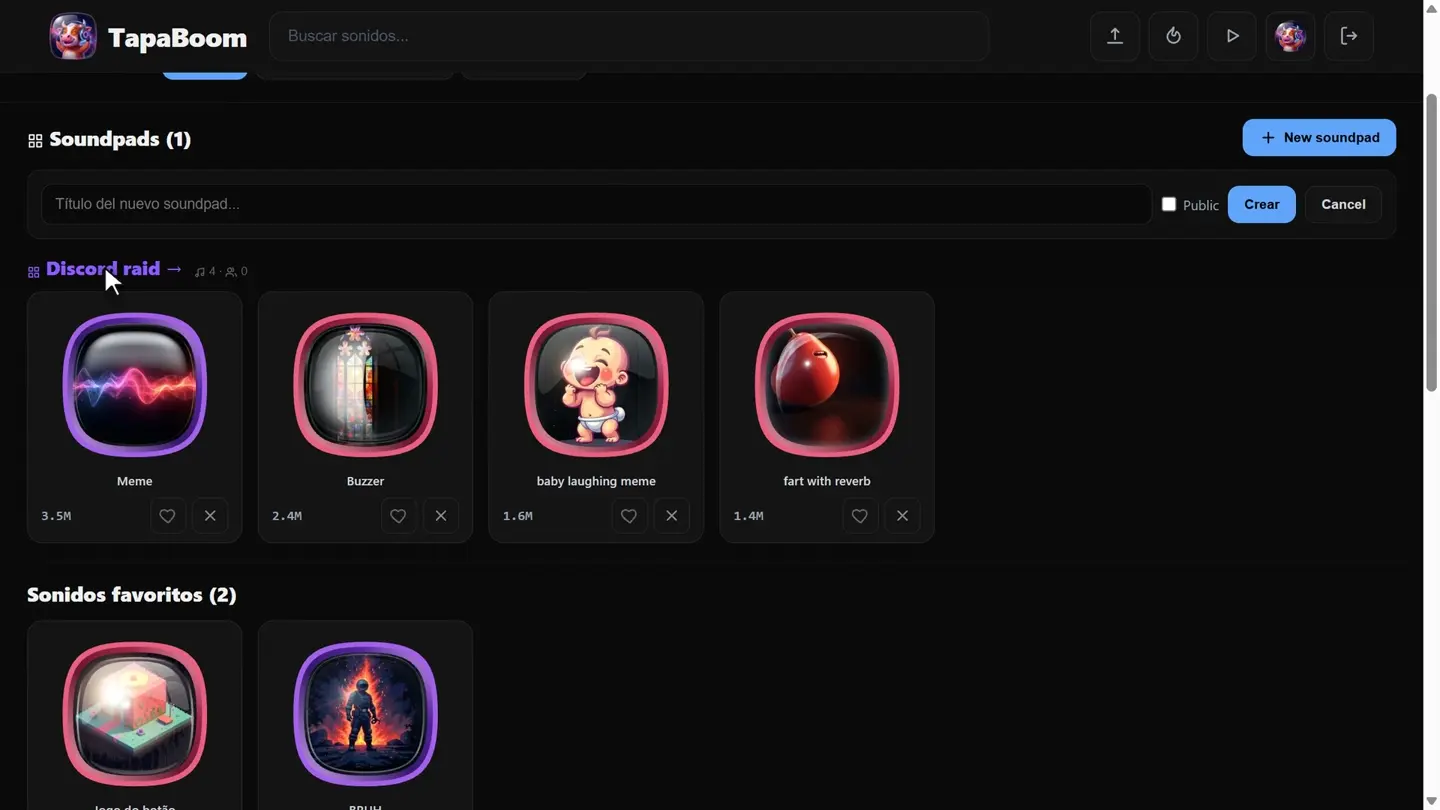
Task: Focus the Buscar sonidos search field
Action: point(629,36)
